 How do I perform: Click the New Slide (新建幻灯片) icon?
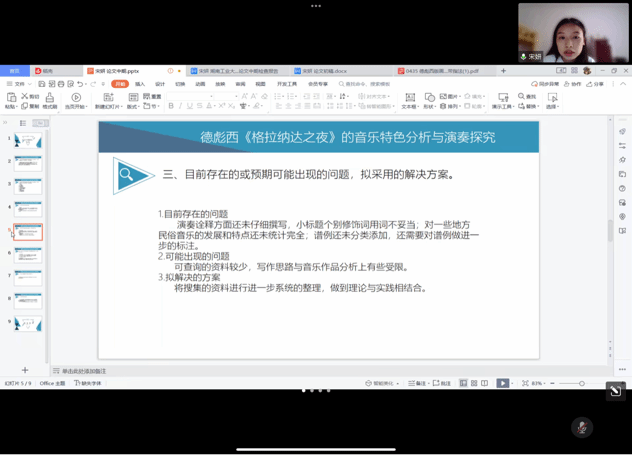pos(108,97)
